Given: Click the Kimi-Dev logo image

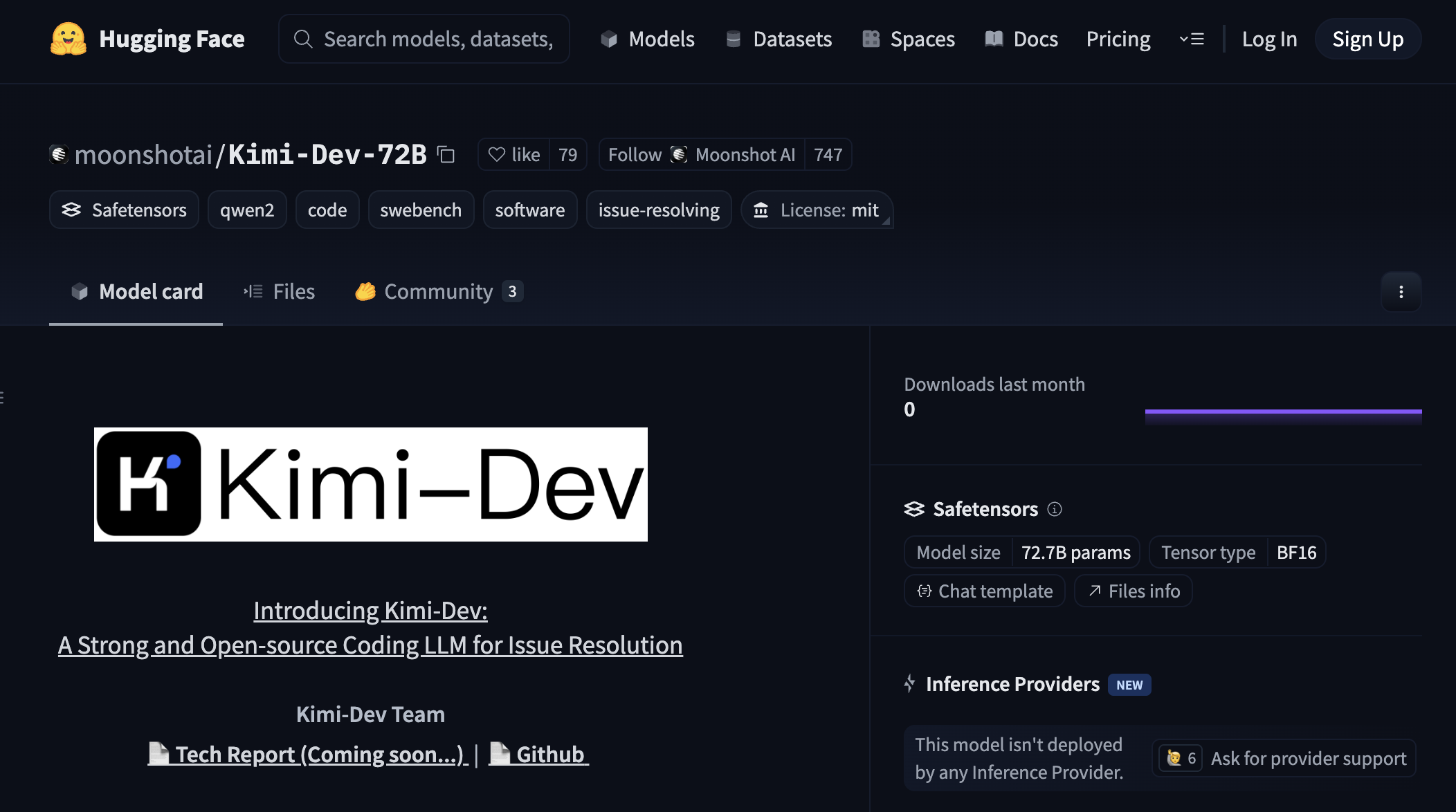Looking at the screenshot, I should pyautogui.click(x=370, y=484).
